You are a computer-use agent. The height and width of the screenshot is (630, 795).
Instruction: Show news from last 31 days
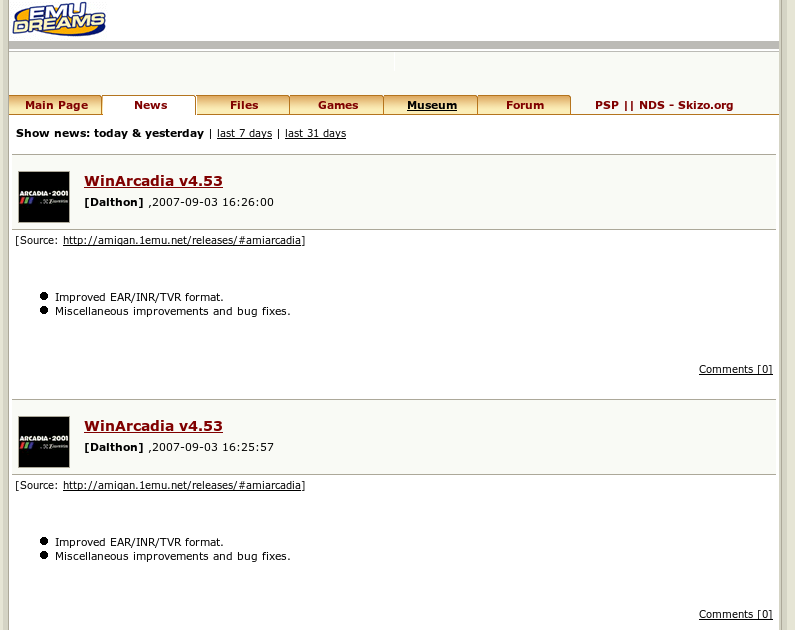click(x=315, y=133)
